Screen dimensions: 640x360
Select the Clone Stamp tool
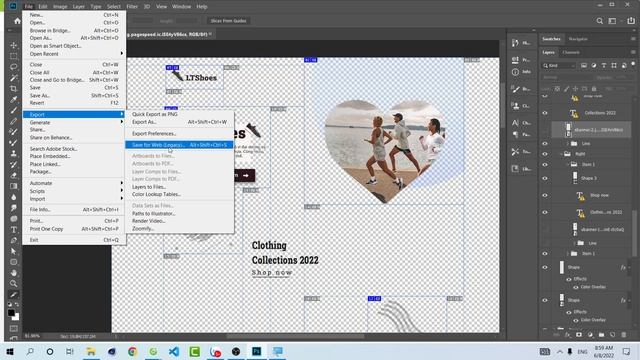14,153
